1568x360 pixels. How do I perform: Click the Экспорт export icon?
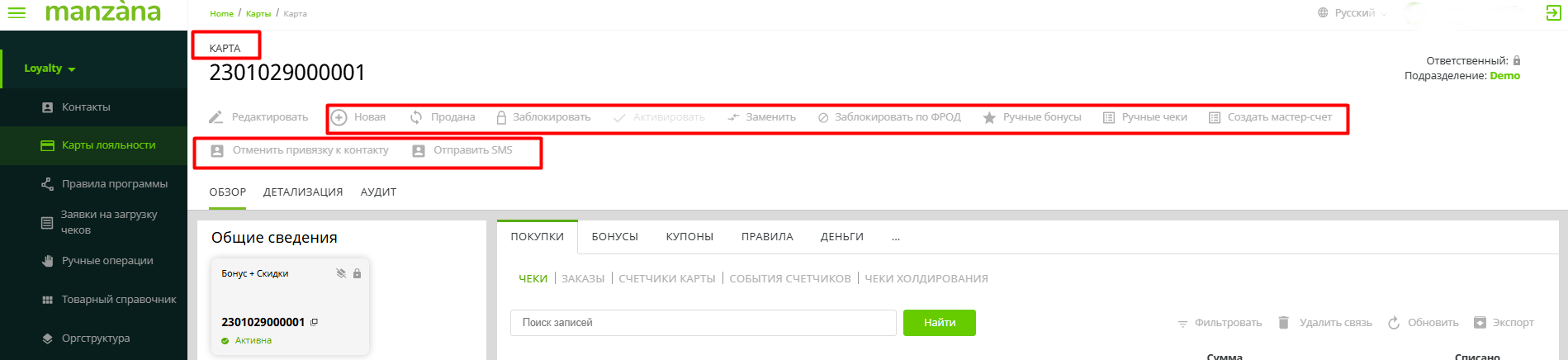(1480, 323)
